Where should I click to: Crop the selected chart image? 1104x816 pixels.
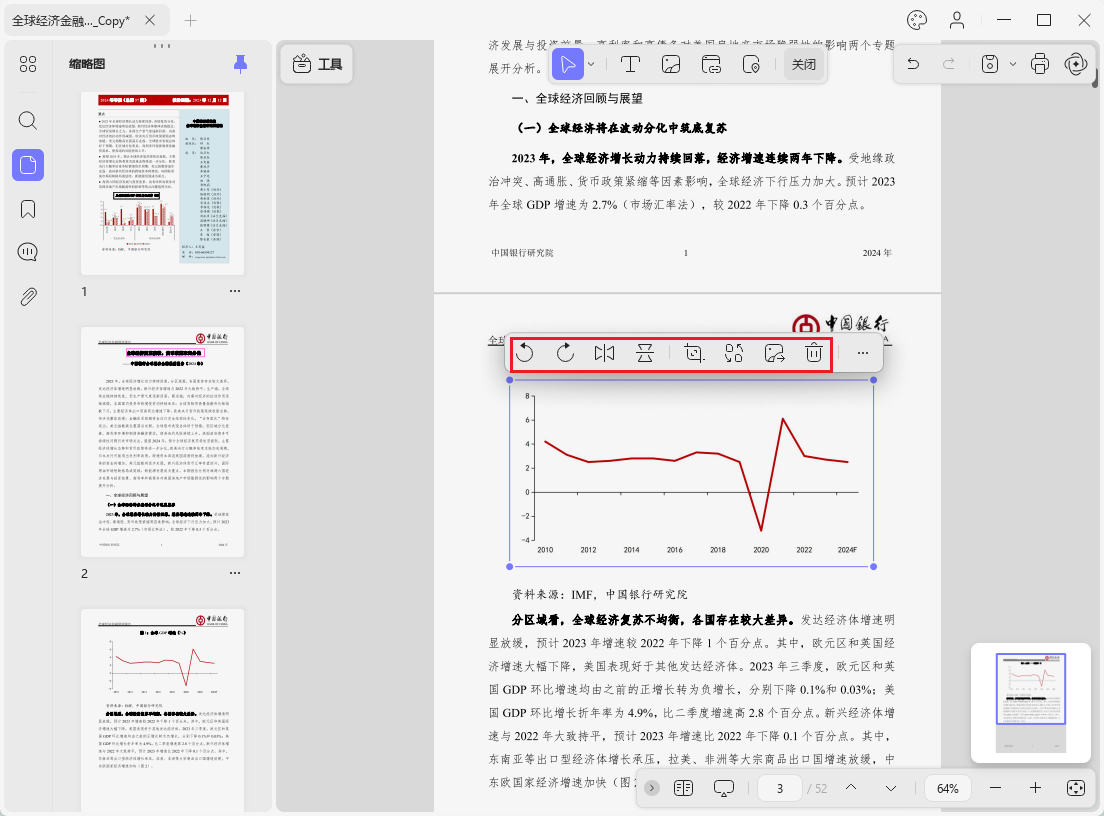pos(693,353)
